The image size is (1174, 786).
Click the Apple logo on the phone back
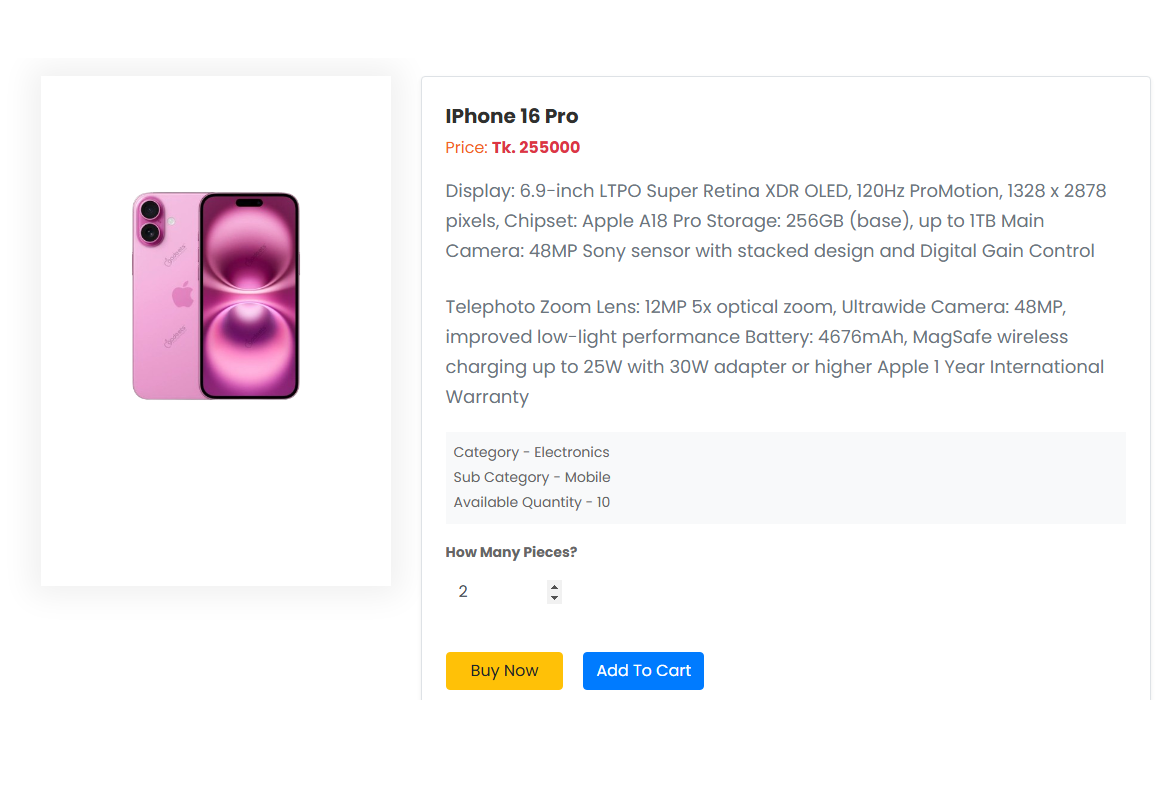(x=182, y=295)
